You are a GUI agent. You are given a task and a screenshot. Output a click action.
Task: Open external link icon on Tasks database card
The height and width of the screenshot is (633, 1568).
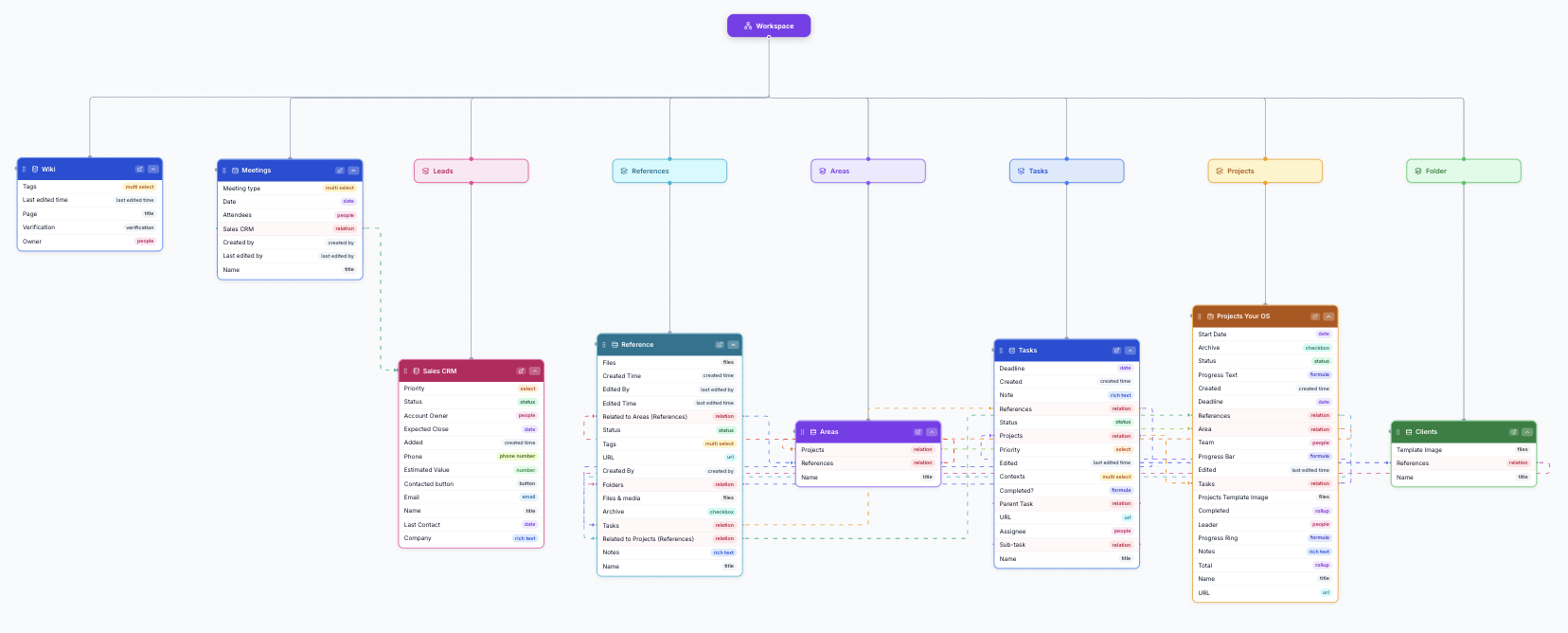[x=1116, y=351]
